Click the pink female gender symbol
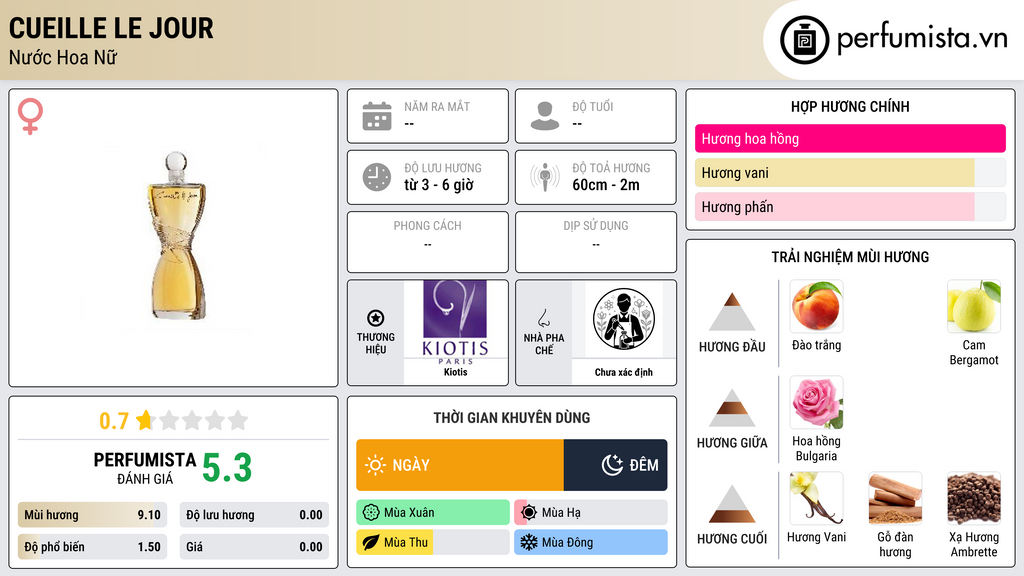This screenshot has height=576, width=1024. [x=30, y=116]
